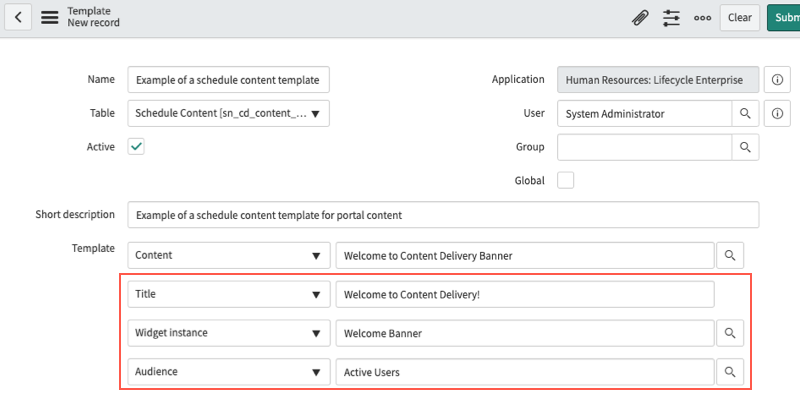The width and height of the screenshot is (800, 395).
Task: Uncheck the Active checkbox
Action: (x=136, y=147)
